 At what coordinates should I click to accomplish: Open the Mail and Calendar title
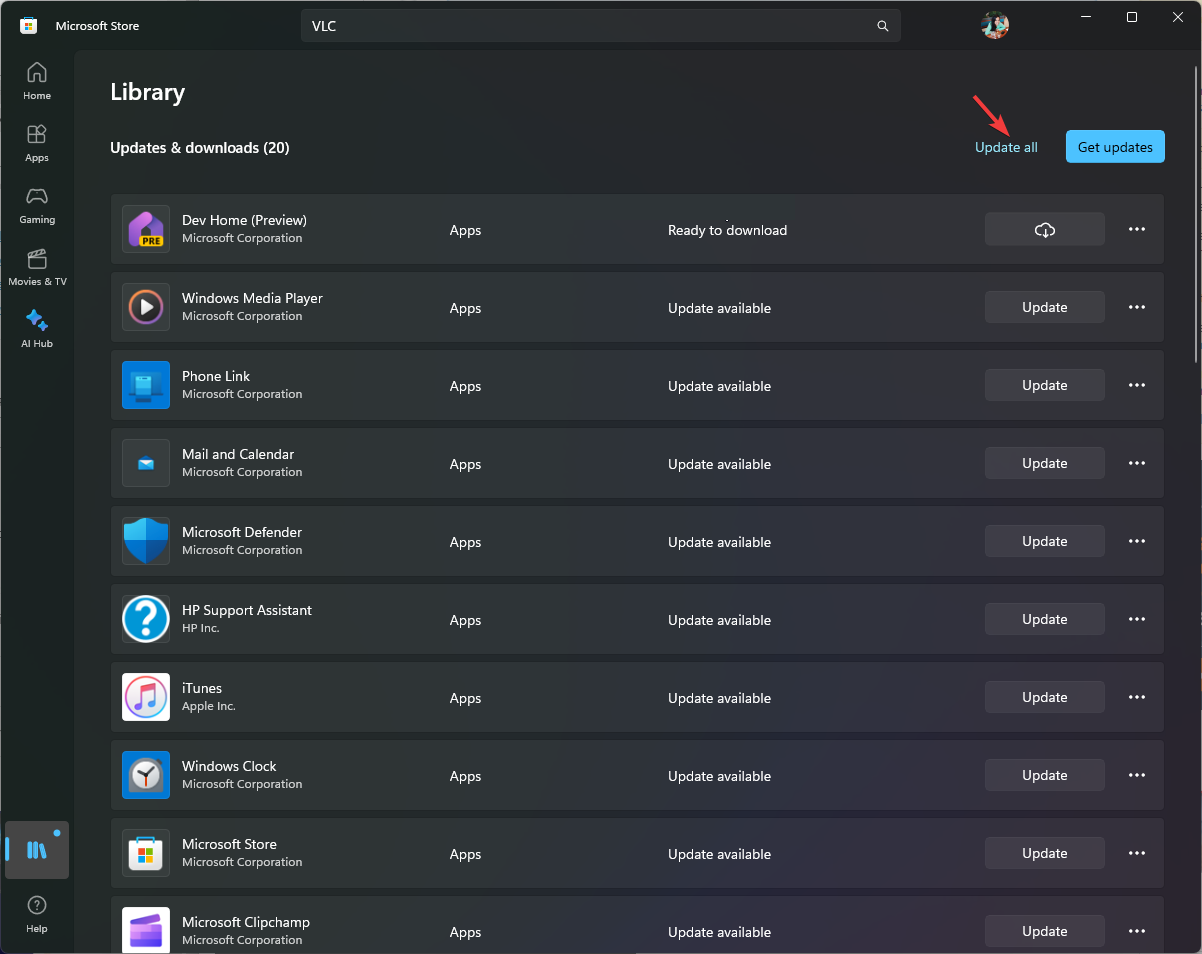(x=238, y=454)
